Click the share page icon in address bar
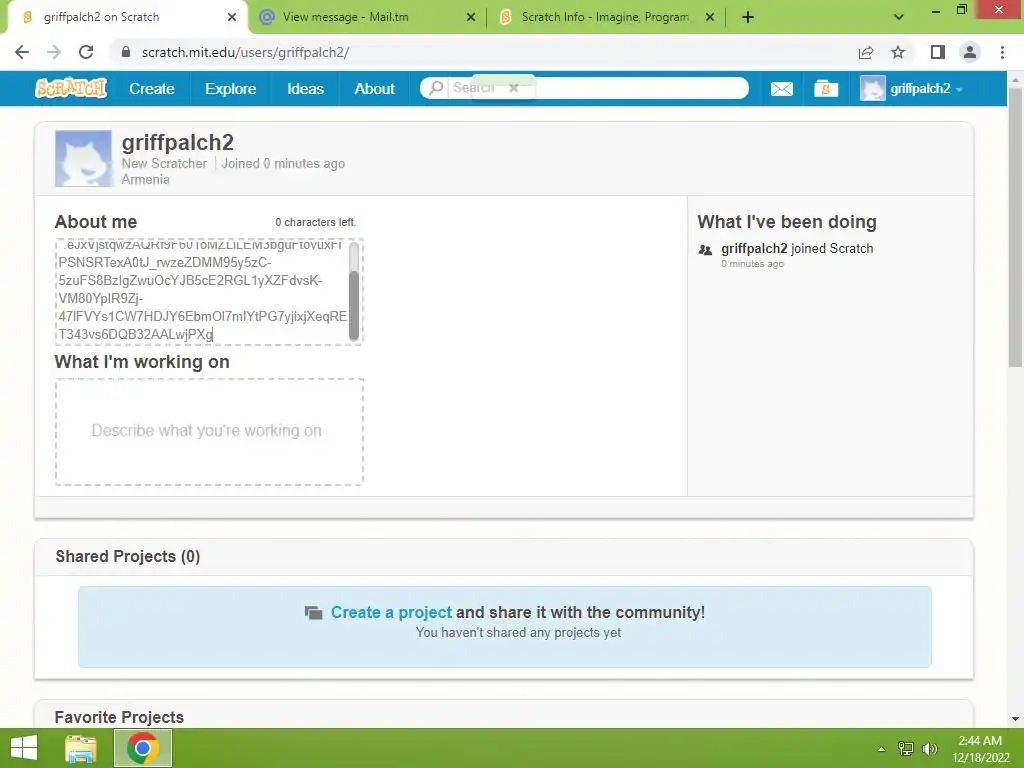The height and width of the screenshot is (768, 1024). pos(866,52)
